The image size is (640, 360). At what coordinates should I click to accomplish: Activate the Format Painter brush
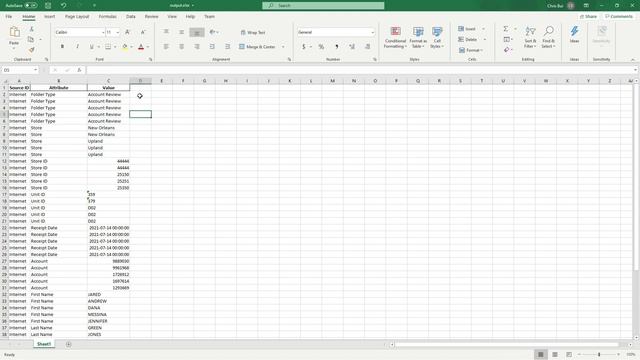pos(31,50)
